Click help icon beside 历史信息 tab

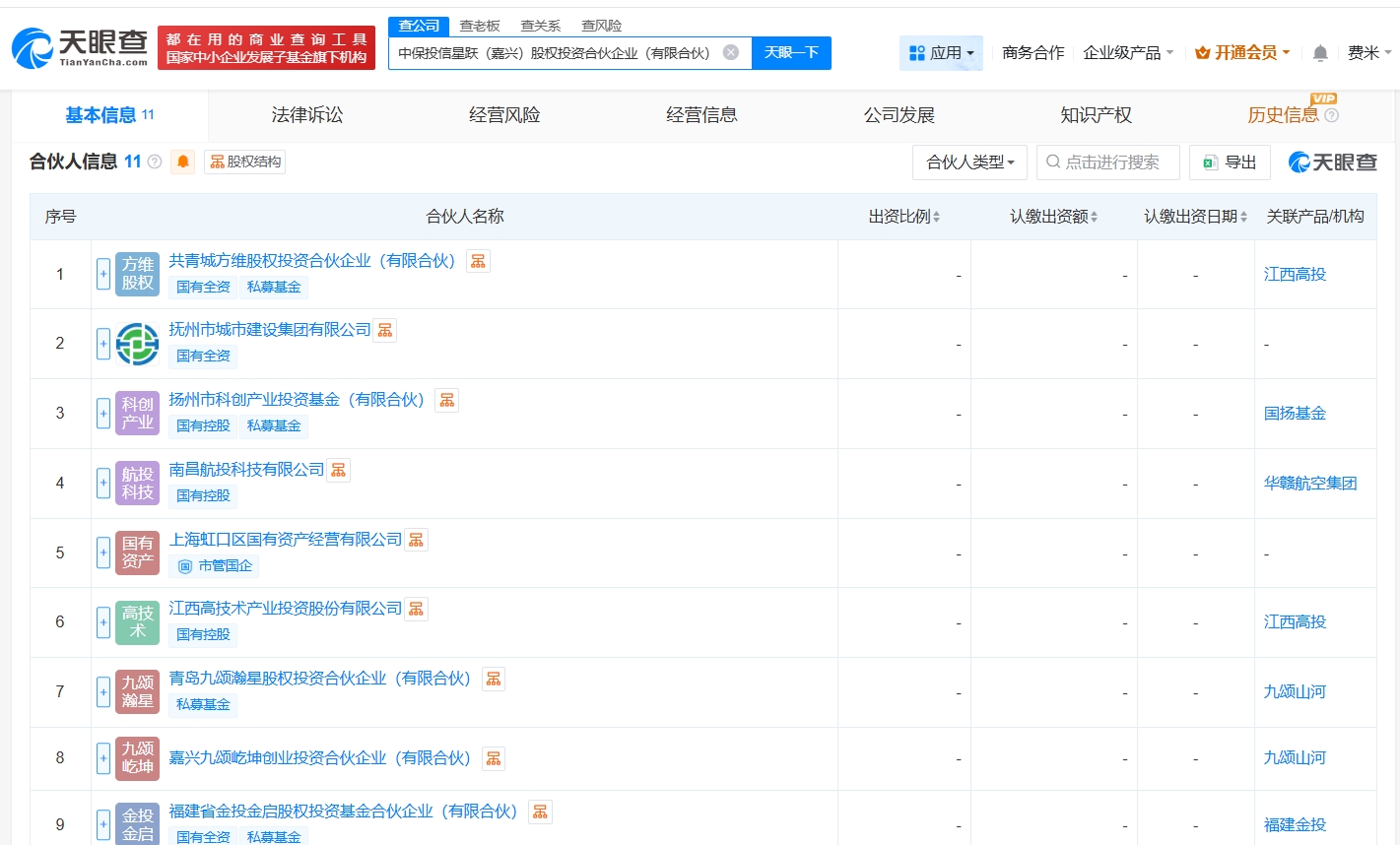tap(1332, 115)
